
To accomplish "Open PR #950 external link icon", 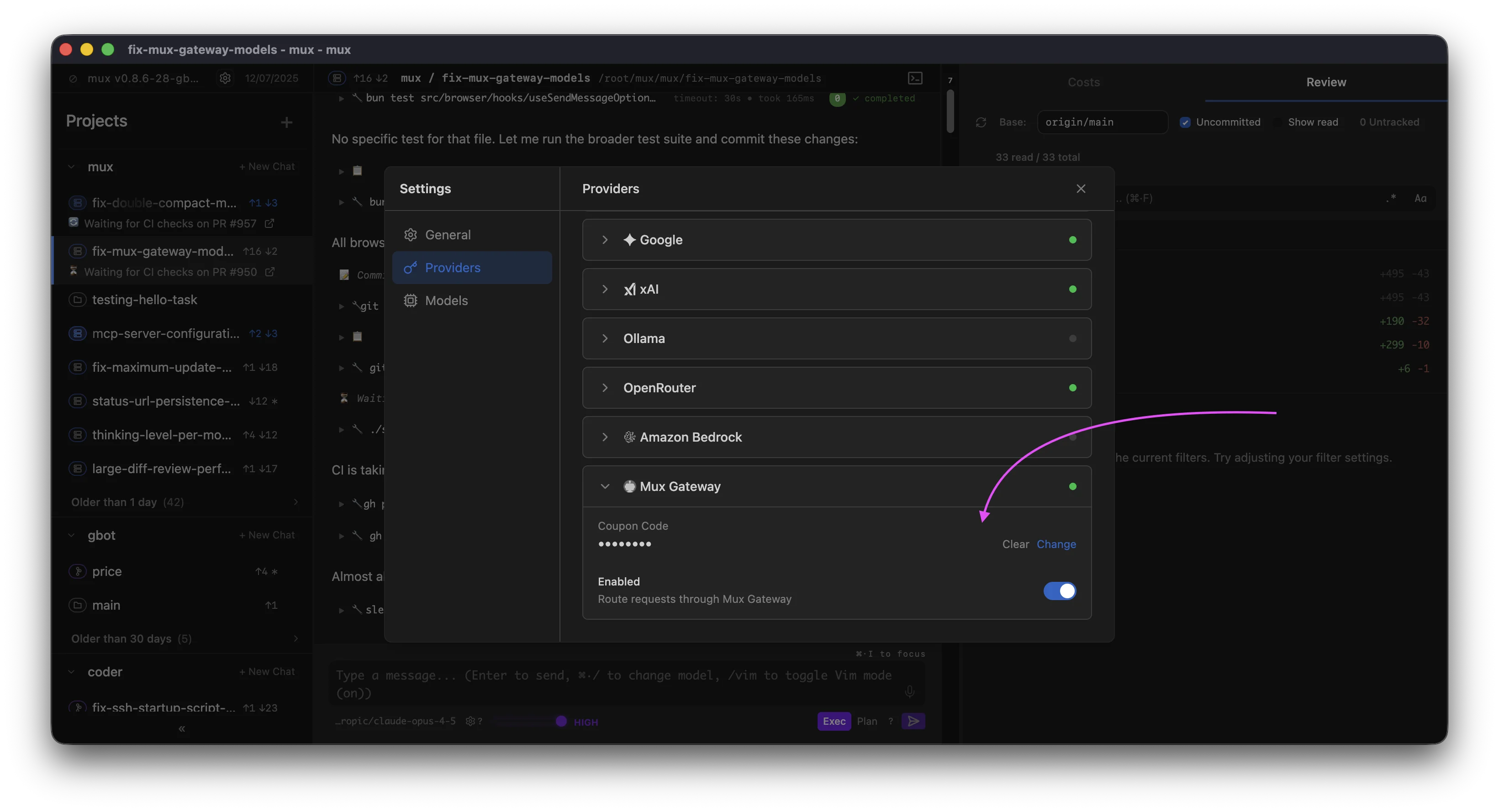I will point(269,272).
